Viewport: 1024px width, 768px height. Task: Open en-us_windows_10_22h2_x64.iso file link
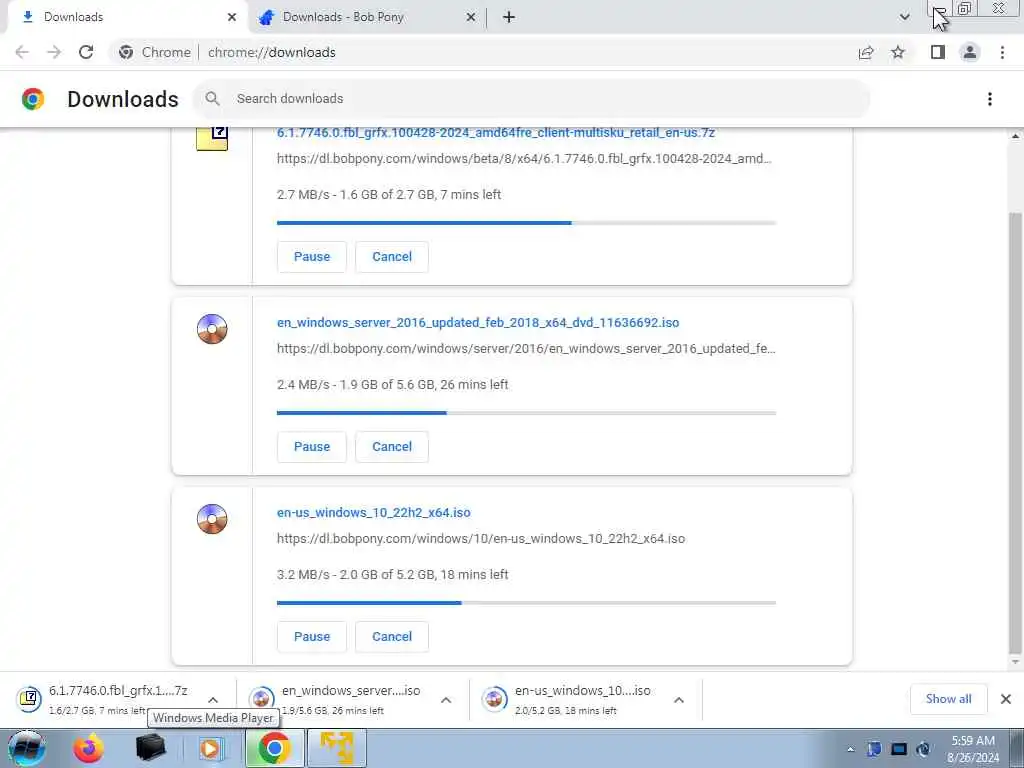pyautogui.click(x=374, y=513)
